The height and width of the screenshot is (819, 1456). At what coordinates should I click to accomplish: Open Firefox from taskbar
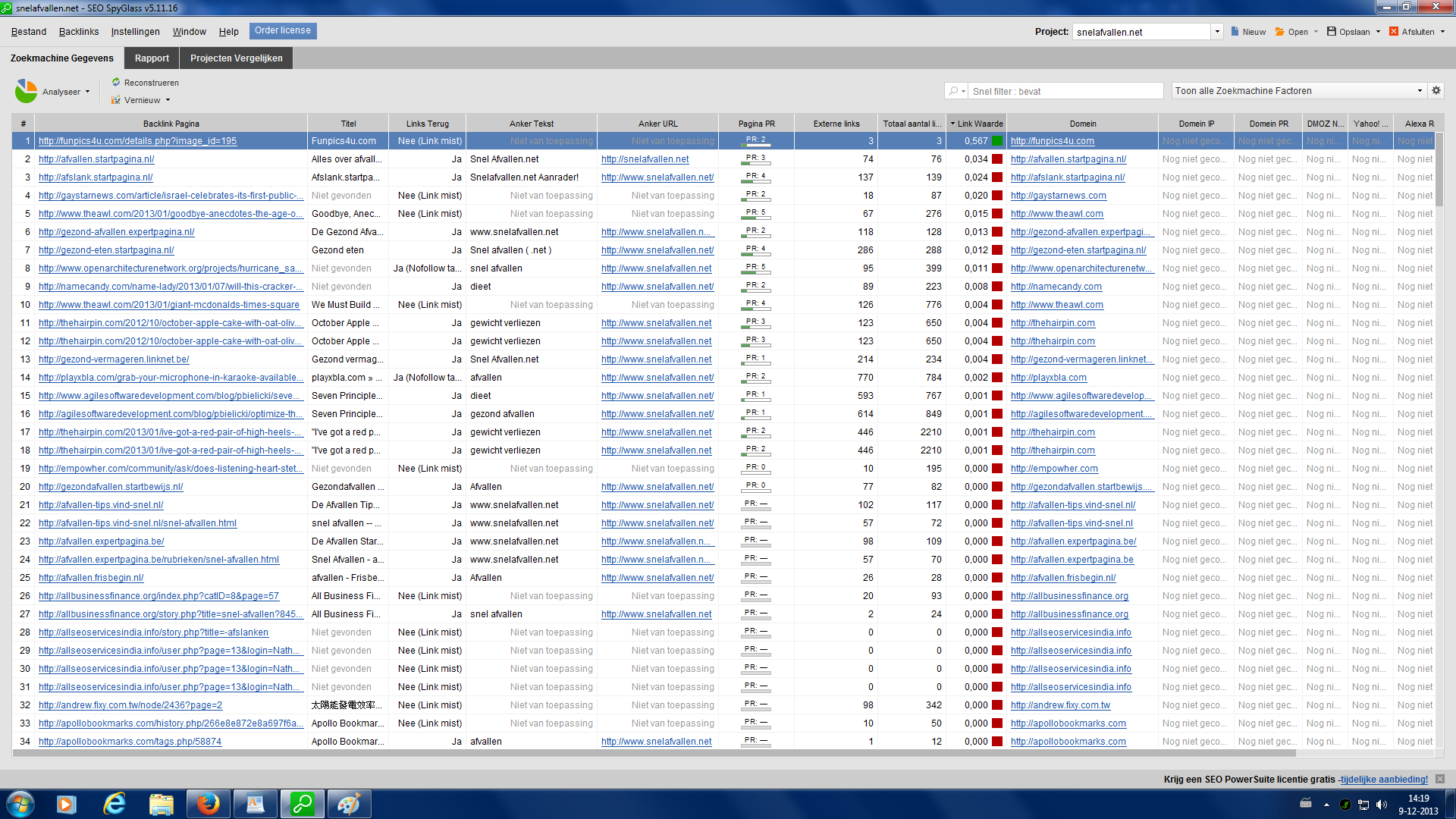pyautogui.click(x=208, y=804)
